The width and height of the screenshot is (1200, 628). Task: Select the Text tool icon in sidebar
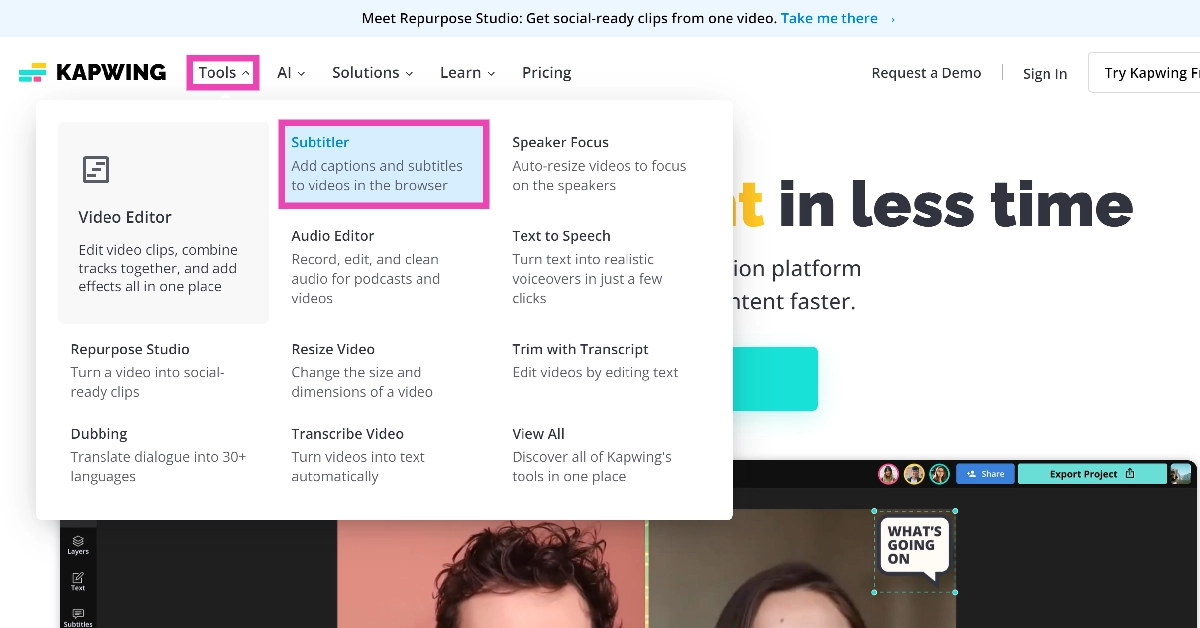click(78, 580)
